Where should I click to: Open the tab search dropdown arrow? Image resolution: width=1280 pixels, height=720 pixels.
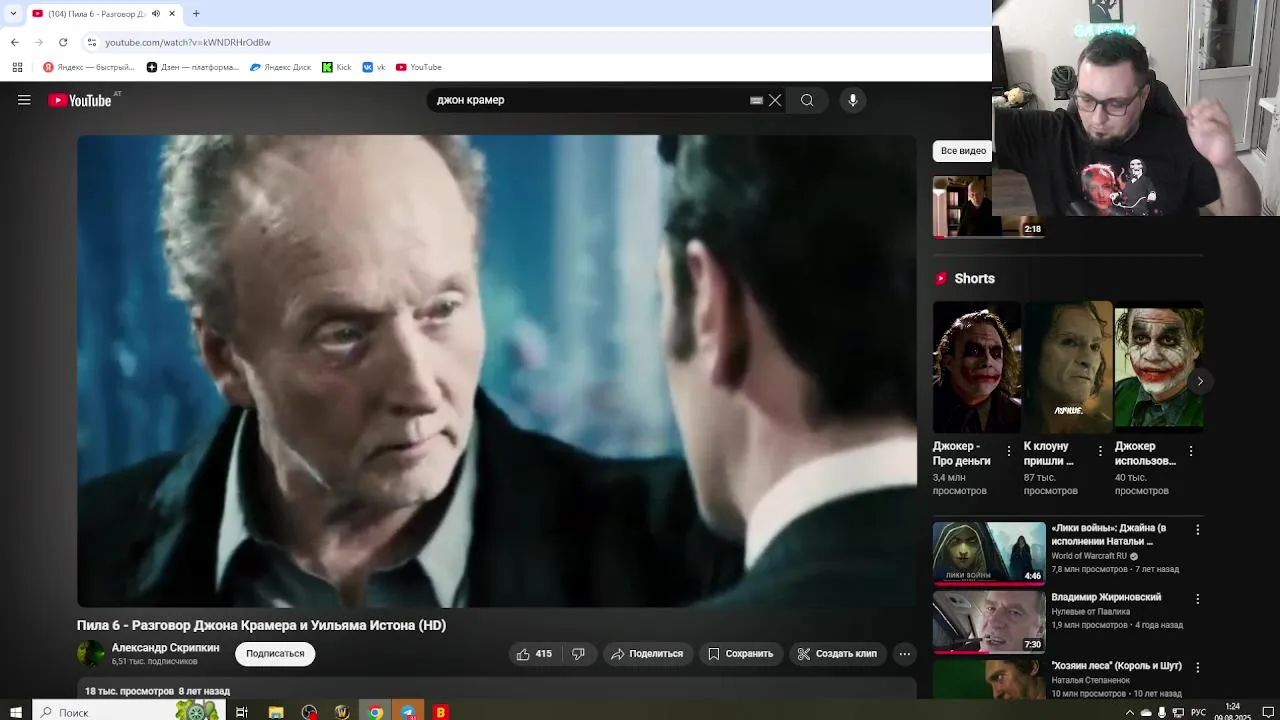(13, 13)
